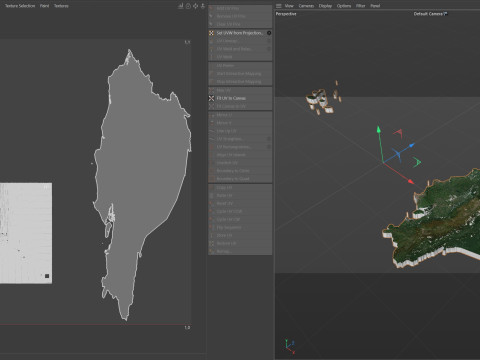480x360 pixels.
Task: Click the blue Z-axis arrow handle
Action: [x=412, y=145]
